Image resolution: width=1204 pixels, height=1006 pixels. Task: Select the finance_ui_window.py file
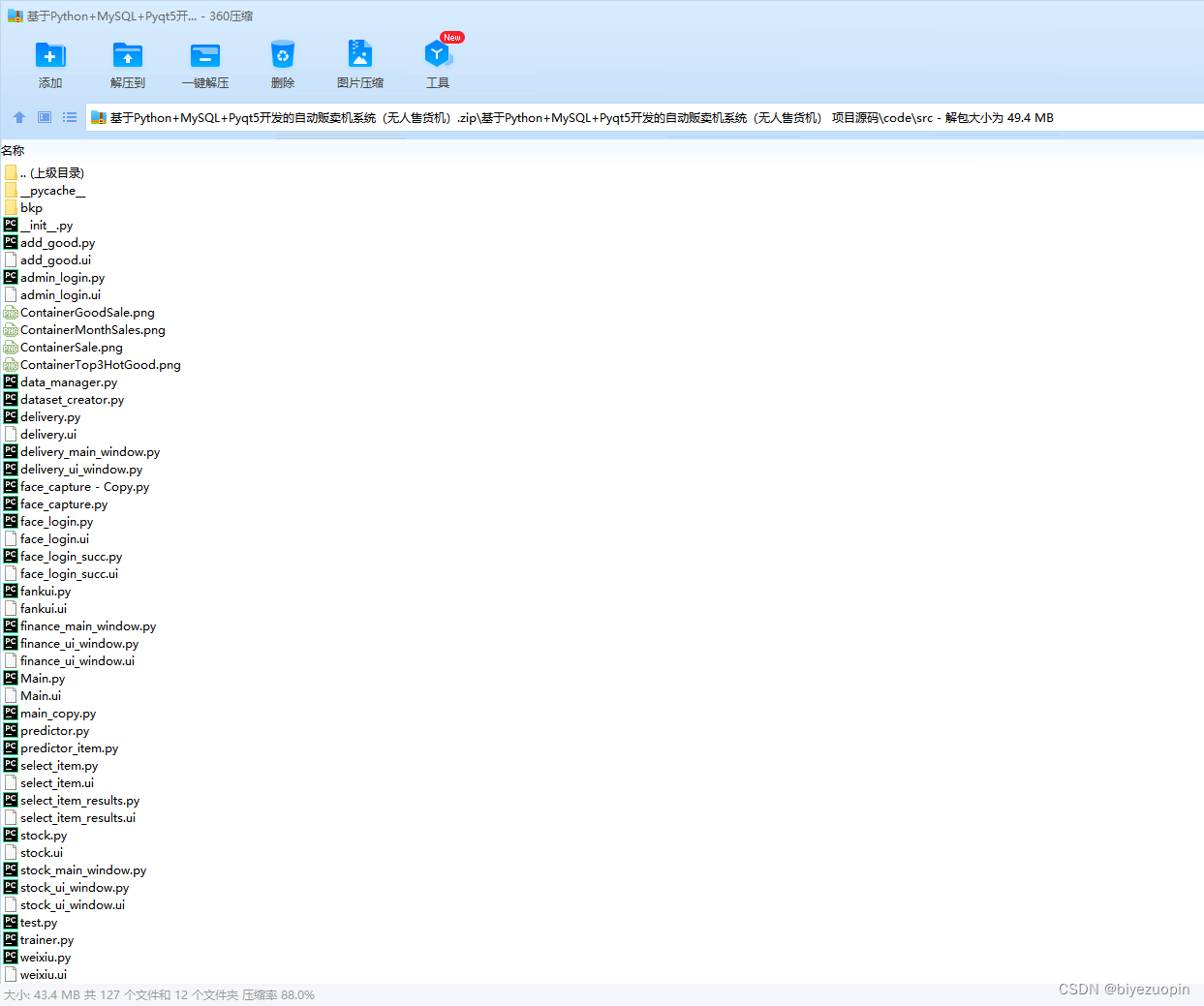tap(72, 643)
